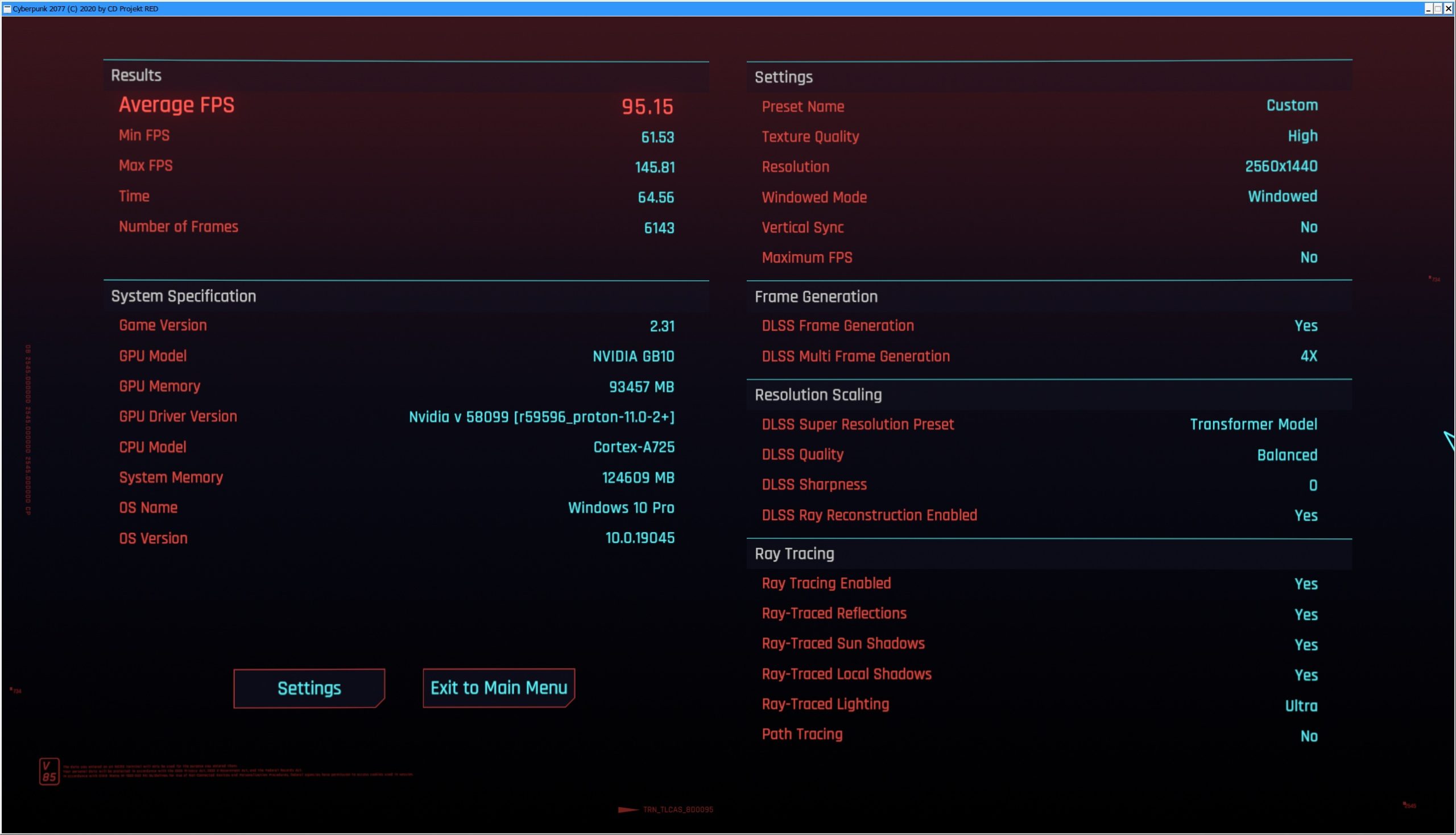This screenshot has width=1456, height=835.
Task: Click DLSS Frame Generation Yes value
Action: (1306, 326)
